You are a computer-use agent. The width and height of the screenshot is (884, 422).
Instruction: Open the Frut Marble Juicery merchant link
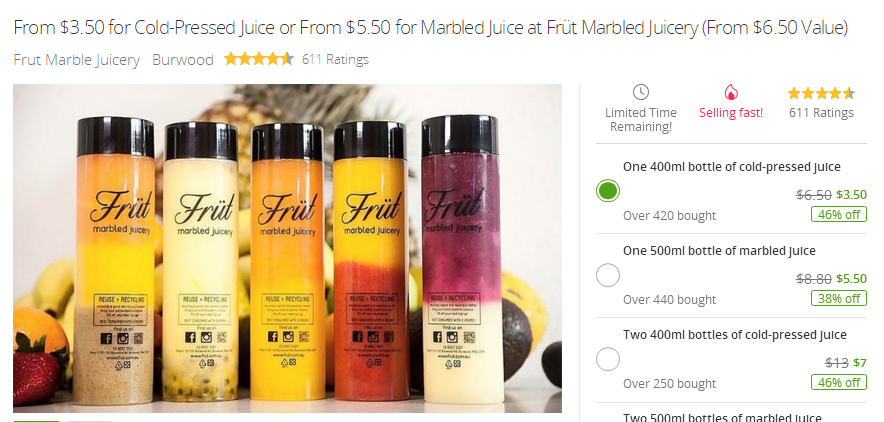pos(77,60)
